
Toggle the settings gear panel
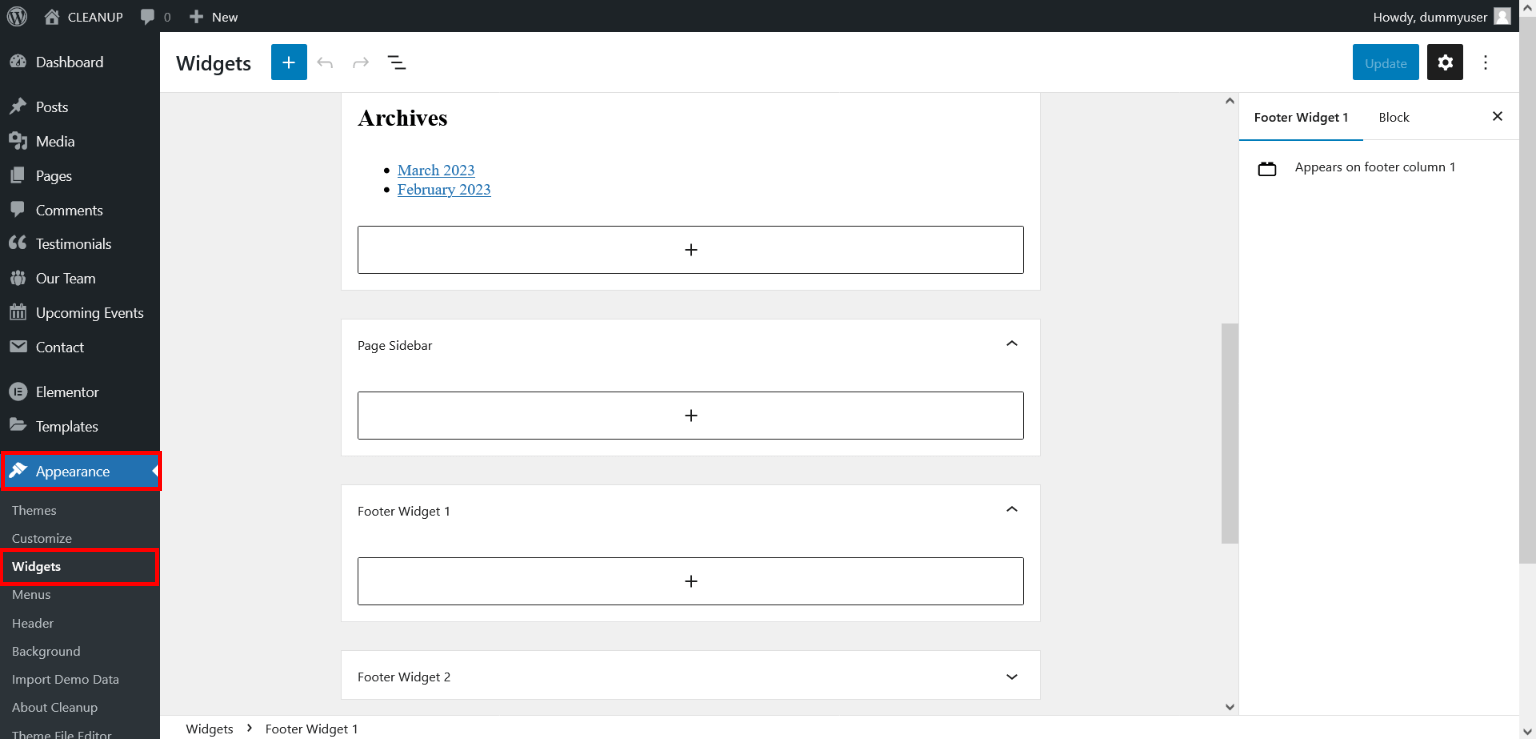1445,63
